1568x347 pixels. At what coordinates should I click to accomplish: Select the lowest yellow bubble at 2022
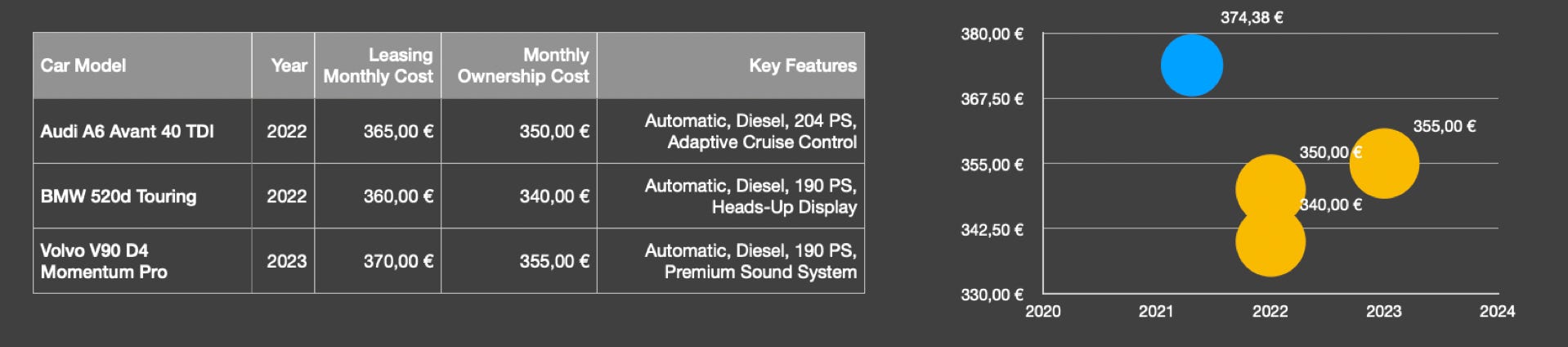[1270, 241]
